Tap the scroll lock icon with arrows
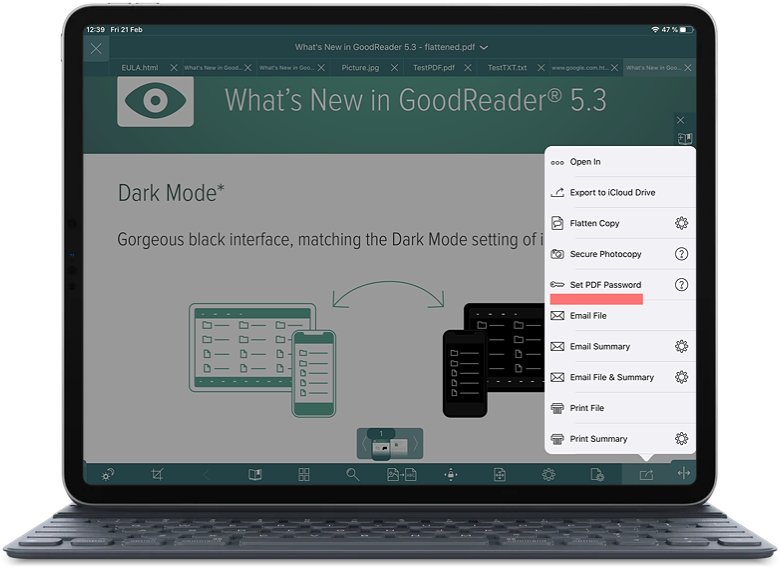 tap(451, 474)
